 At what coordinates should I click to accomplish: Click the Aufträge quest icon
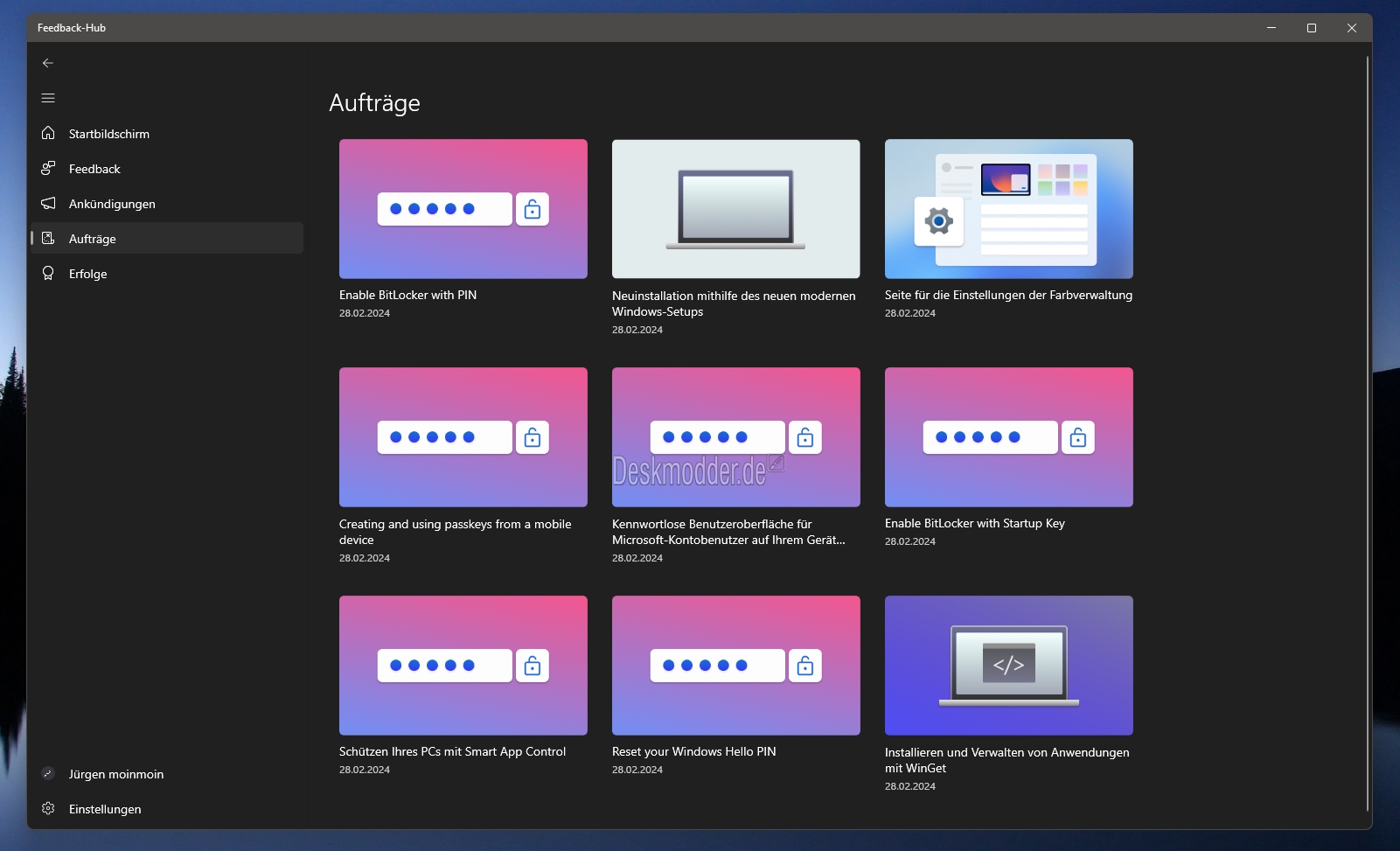point(48,238)
